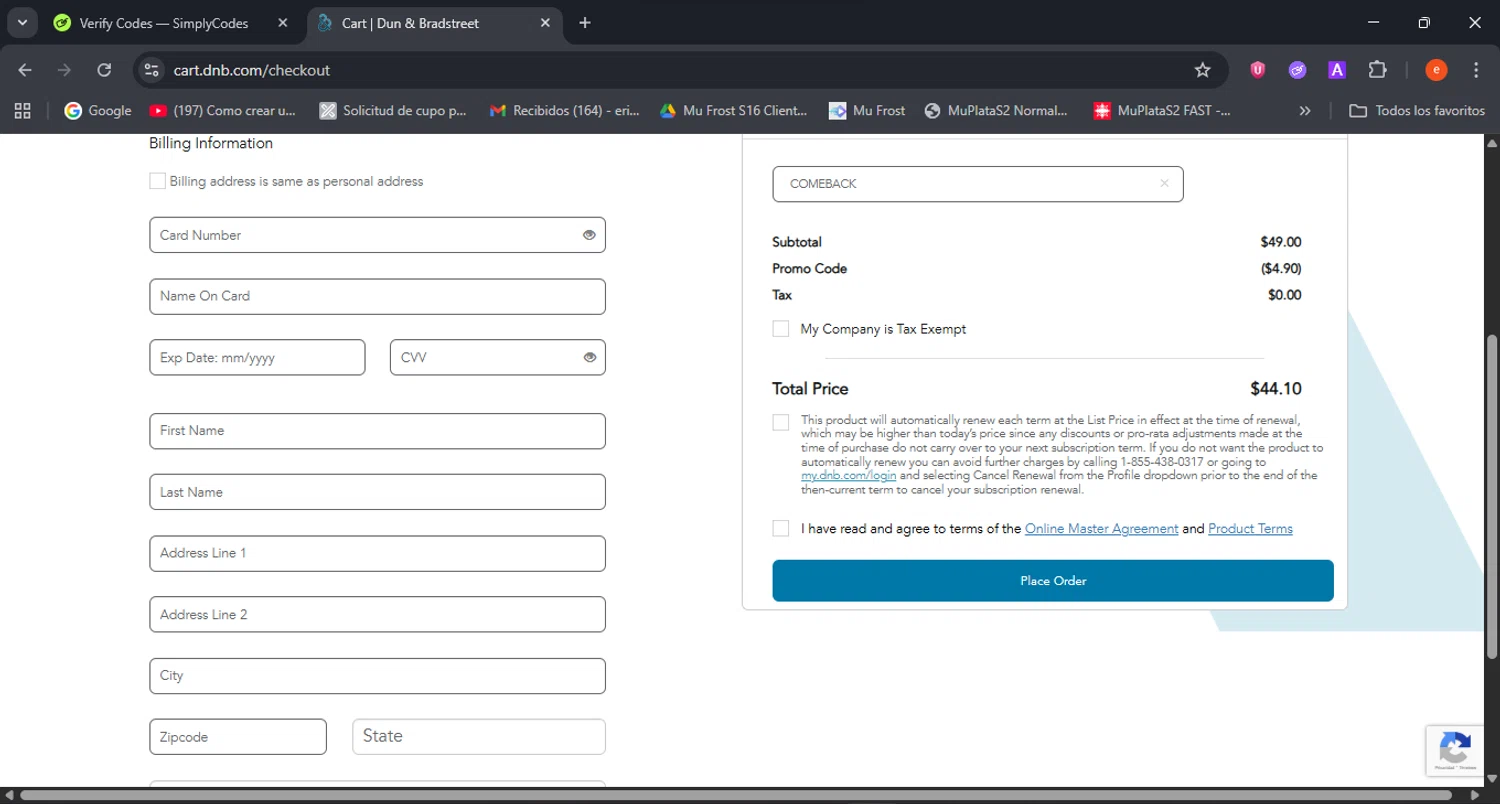This screenshot has height=804, width=1500.
Task: Open the profile avatar 'e'
Action: [x=1436, y=70]
